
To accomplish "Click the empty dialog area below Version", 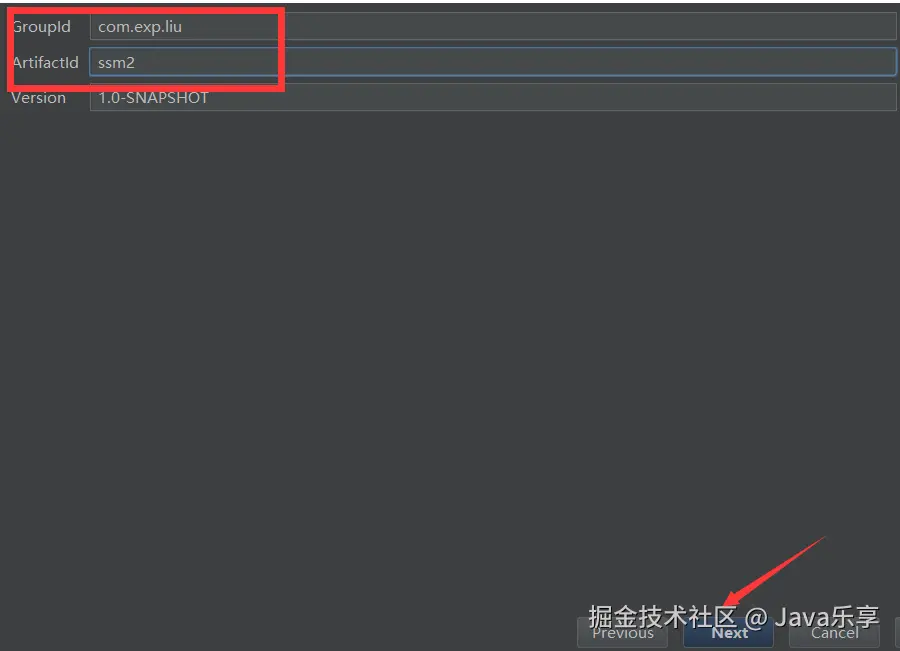I will (450, 356).
